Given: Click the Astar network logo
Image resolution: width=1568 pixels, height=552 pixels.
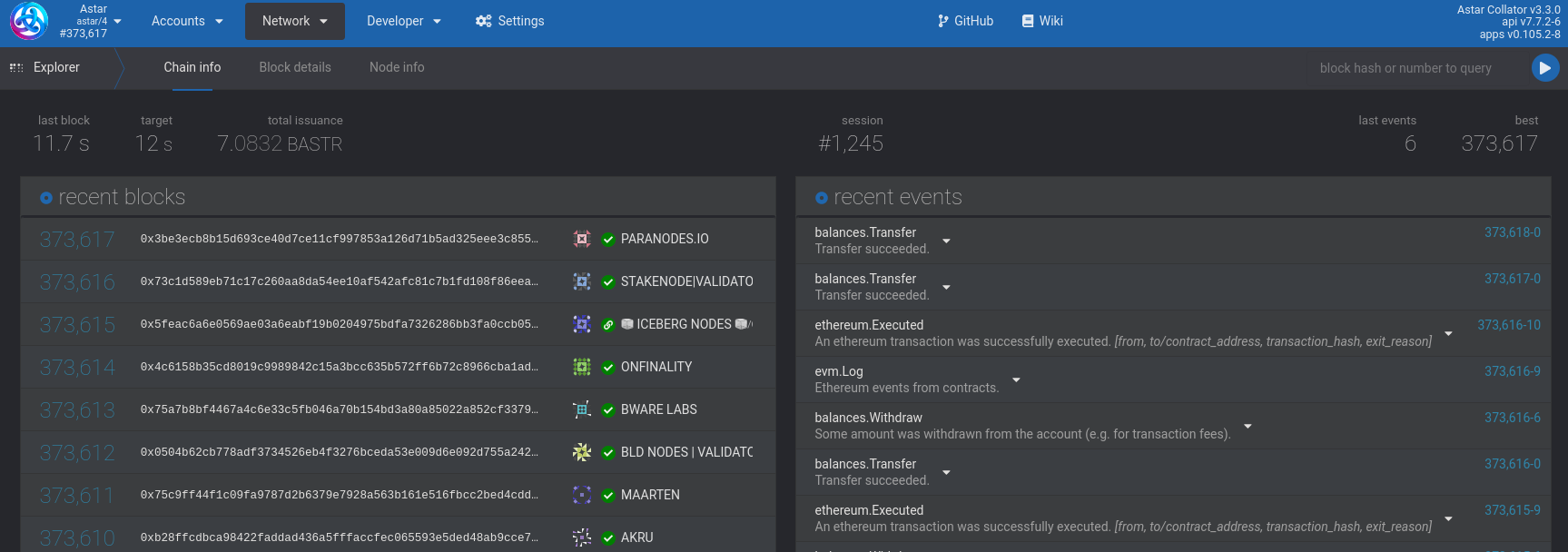Looking at the screenshot, I should coord(29,21).
